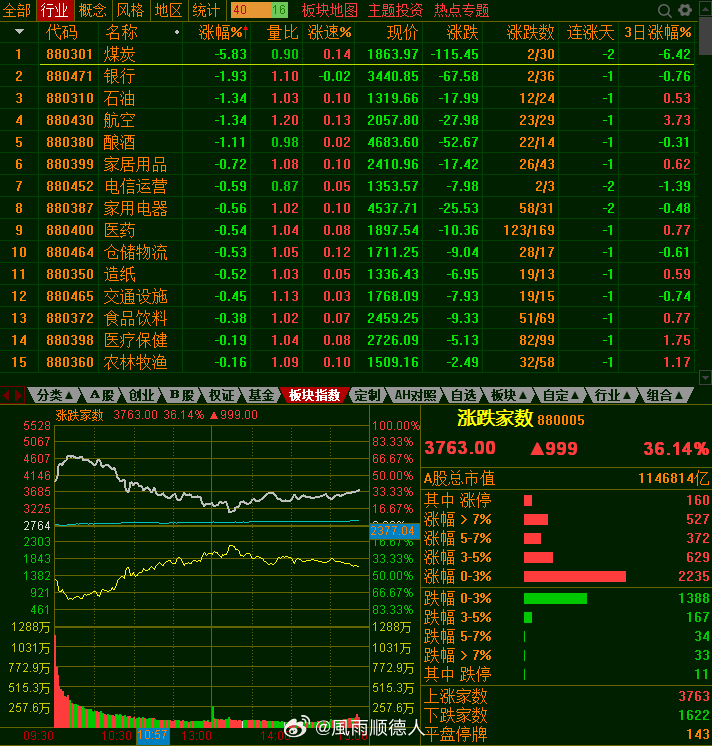This screenshot has height=746, width=712.
Task: Switch to the 统计 tab
Action: 206,10
